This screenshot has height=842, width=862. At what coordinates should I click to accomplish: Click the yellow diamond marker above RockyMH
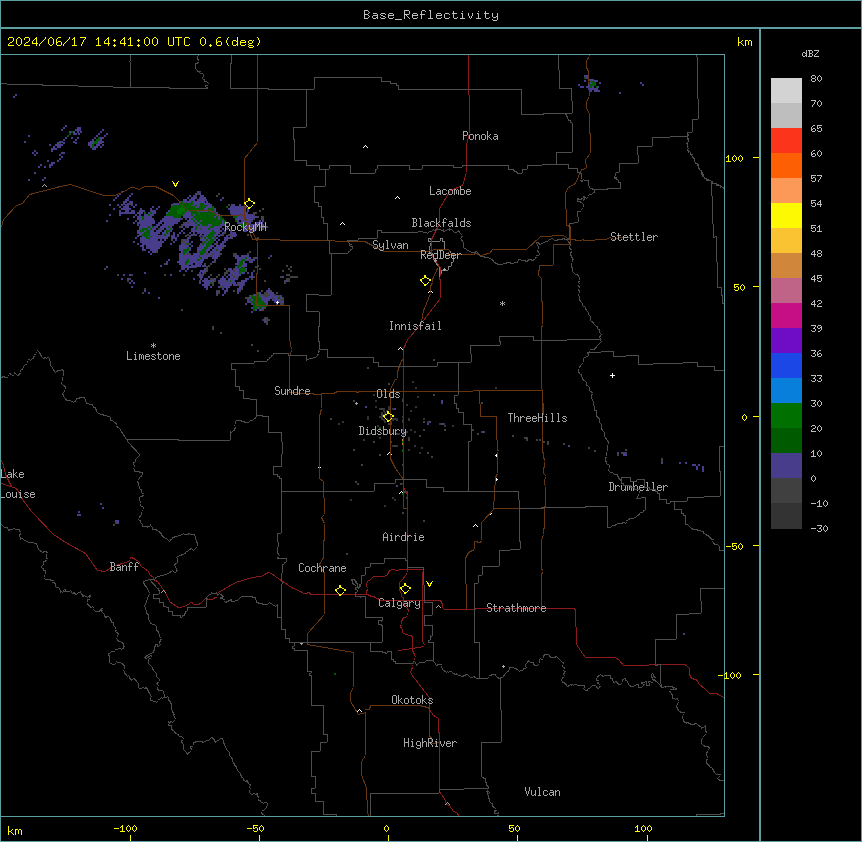coord(250,204)
